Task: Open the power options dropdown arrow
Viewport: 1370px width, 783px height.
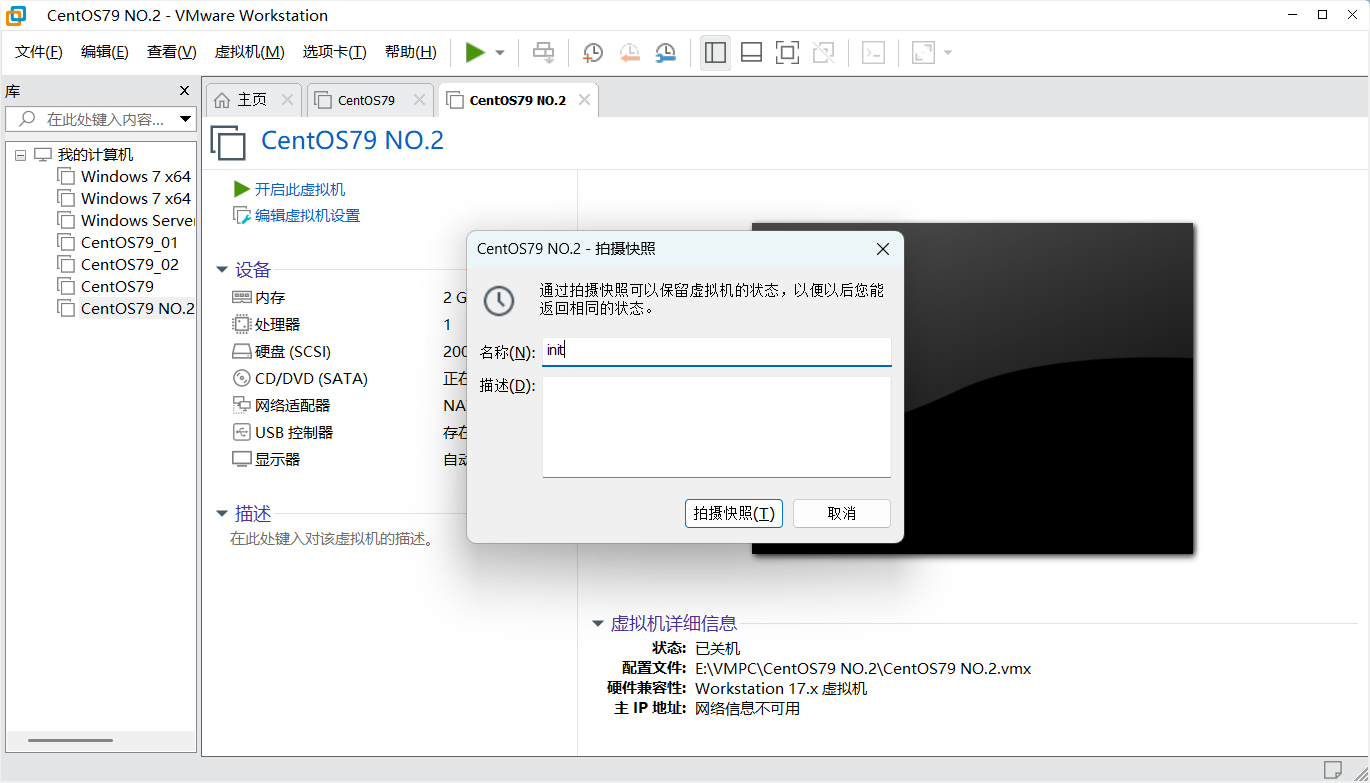Action: (500, 53)
